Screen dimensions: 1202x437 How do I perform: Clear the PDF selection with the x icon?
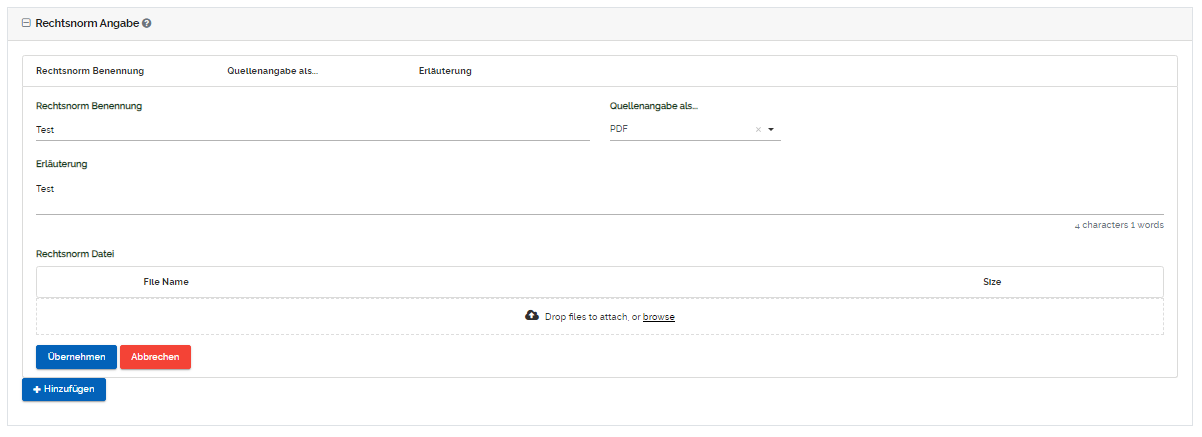[758, 129]
